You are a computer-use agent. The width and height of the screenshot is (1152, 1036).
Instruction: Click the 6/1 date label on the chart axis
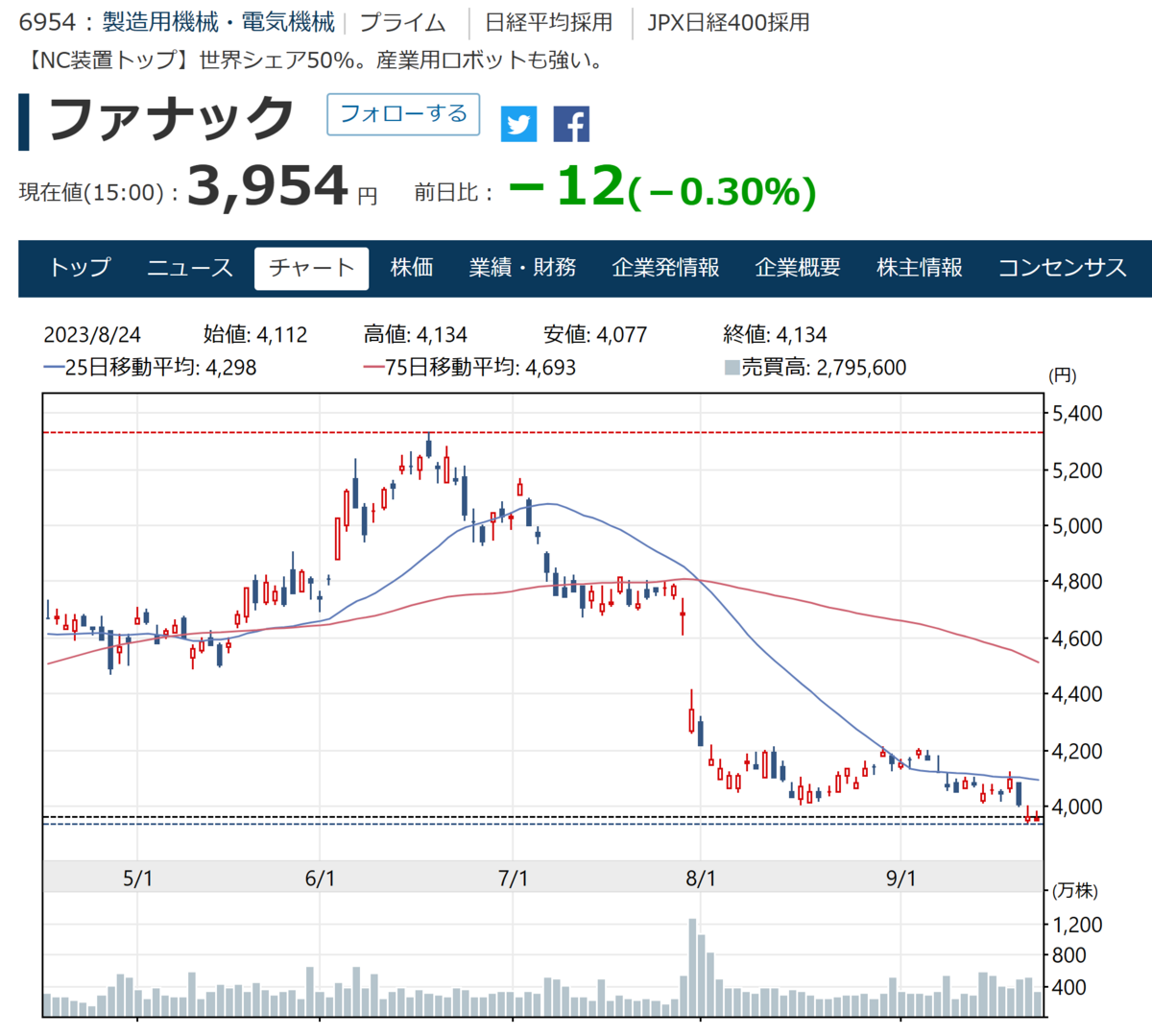[x=320, y=879]
